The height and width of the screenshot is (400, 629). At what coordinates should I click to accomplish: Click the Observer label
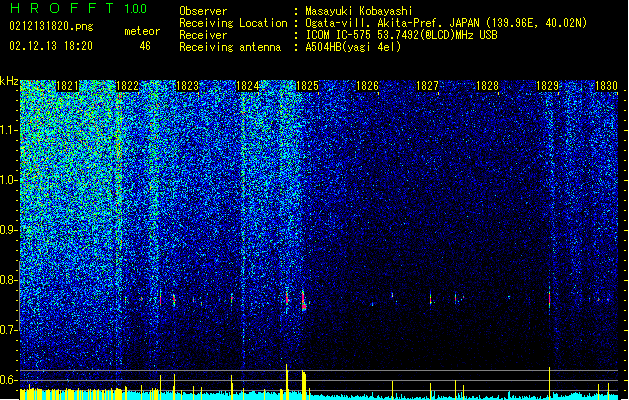click(x=203, y=11)
